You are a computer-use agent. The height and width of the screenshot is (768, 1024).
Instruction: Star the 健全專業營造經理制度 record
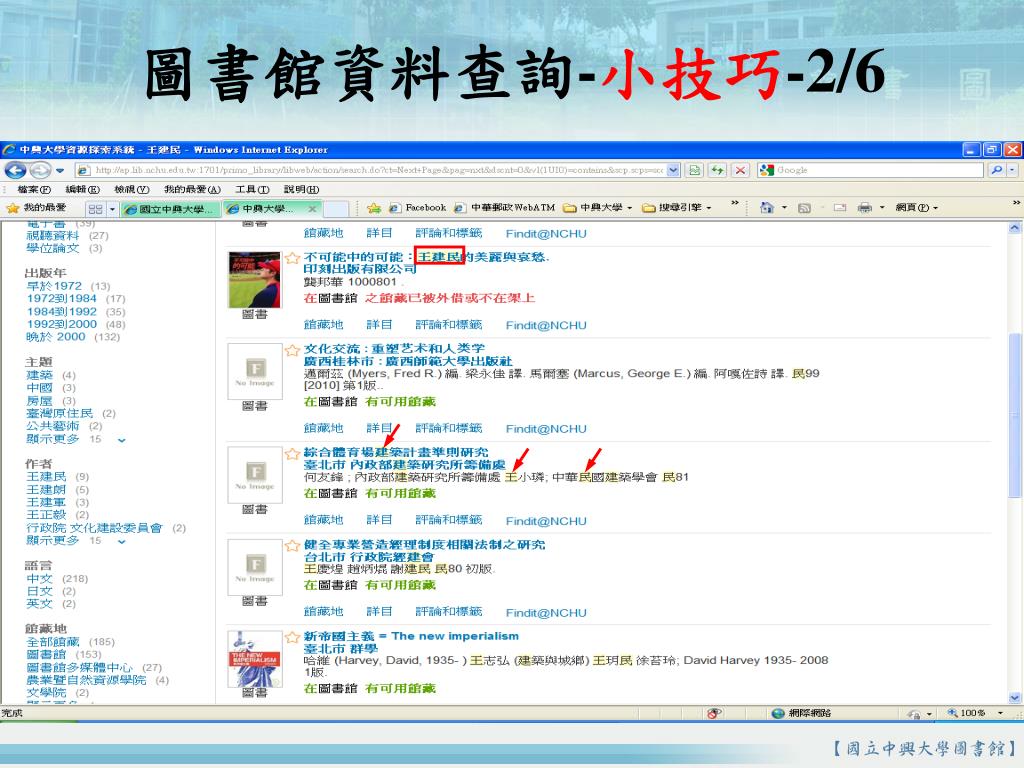pyautogui.click(x=293, y=545)
